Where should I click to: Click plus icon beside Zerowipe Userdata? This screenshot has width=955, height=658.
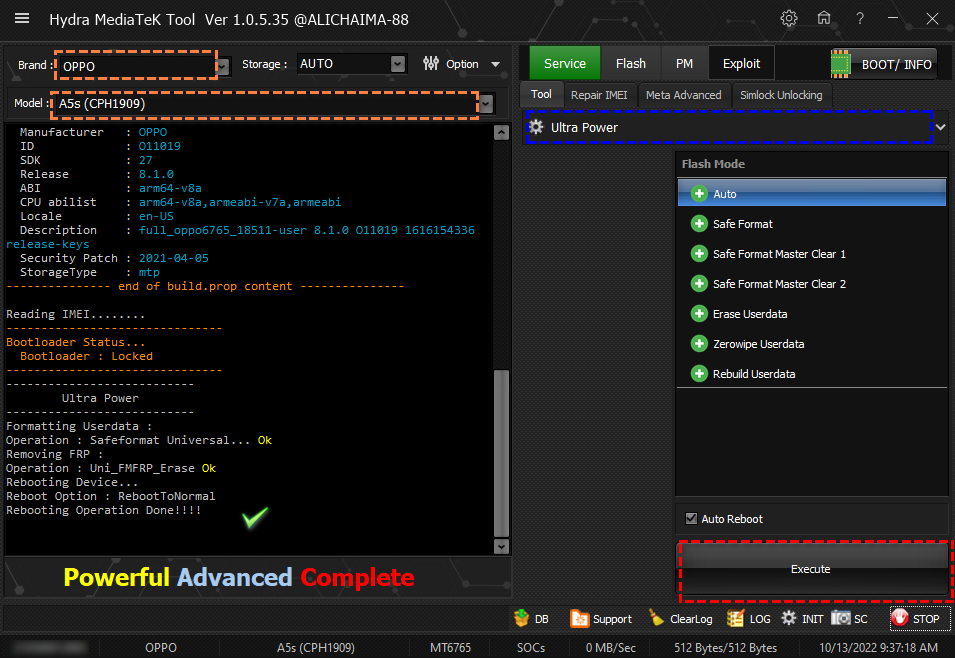[699, 344]
